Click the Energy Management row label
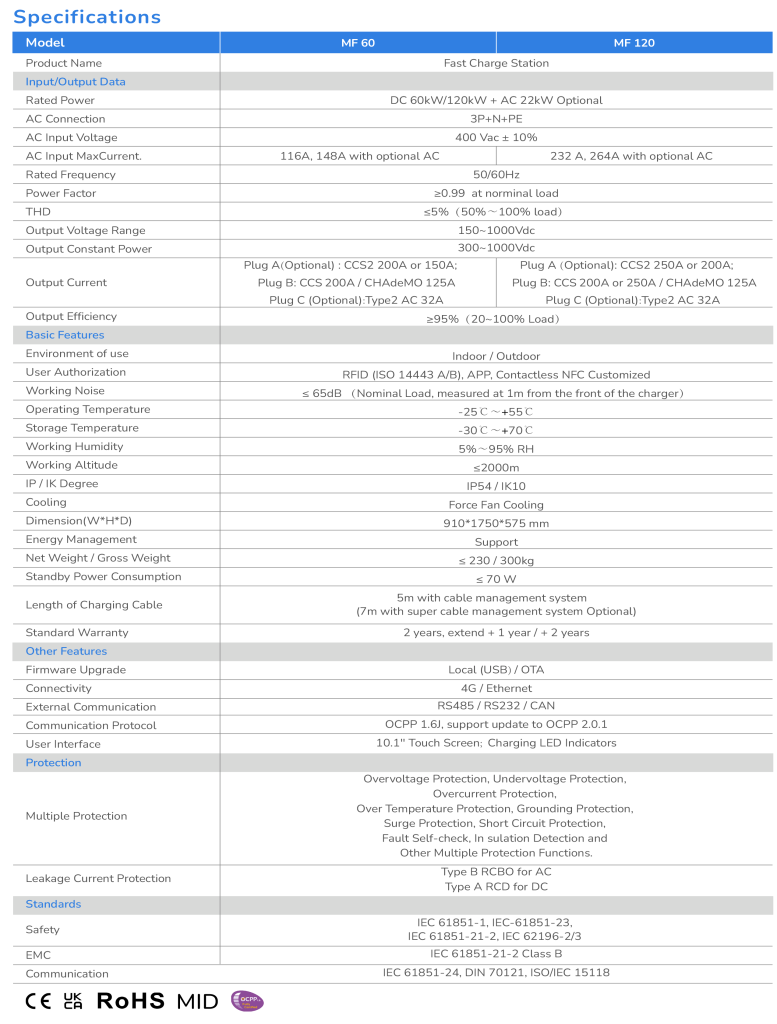The image size is (777, 1024). 81,539
